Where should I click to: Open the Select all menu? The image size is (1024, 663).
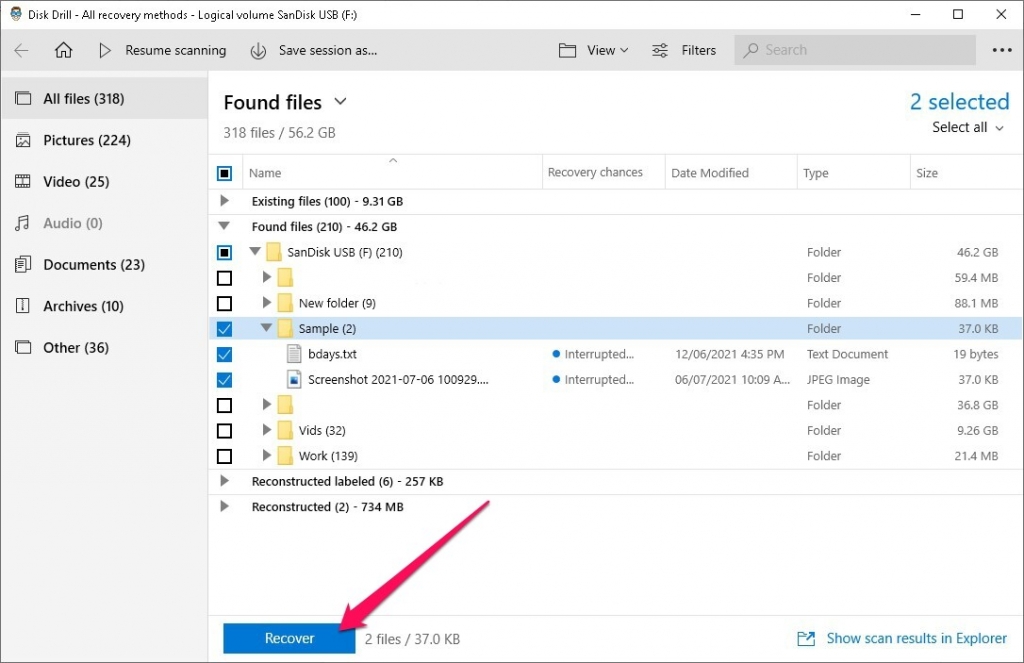tap(962, 127)
